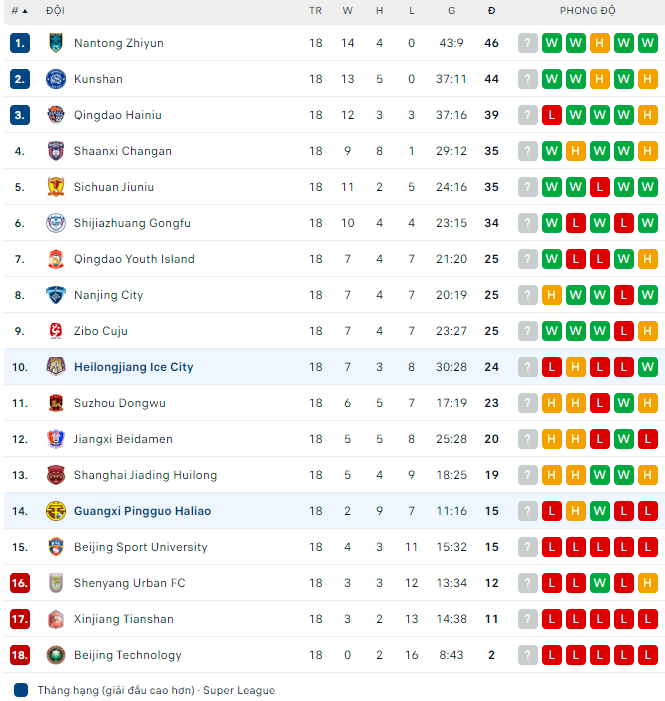Click the Heilongjiang Ice City crest

[x=56, y=367]
